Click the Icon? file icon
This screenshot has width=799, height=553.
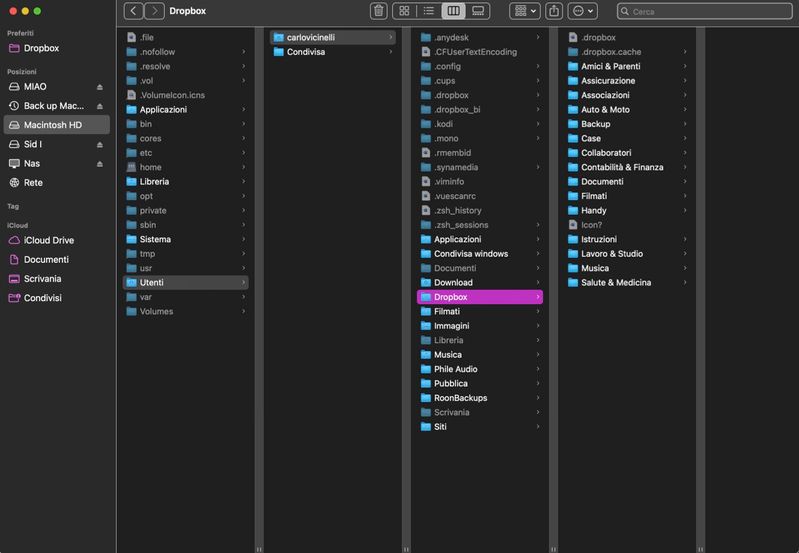573,225
